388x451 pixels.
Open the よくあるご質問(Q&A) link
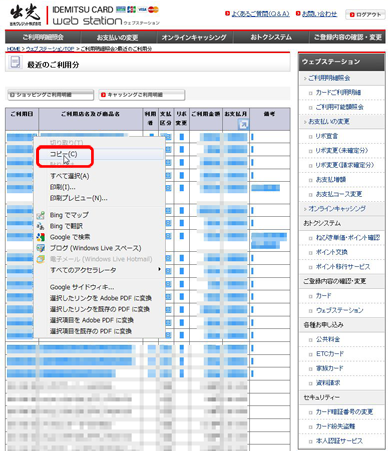[x=260, y=14]
